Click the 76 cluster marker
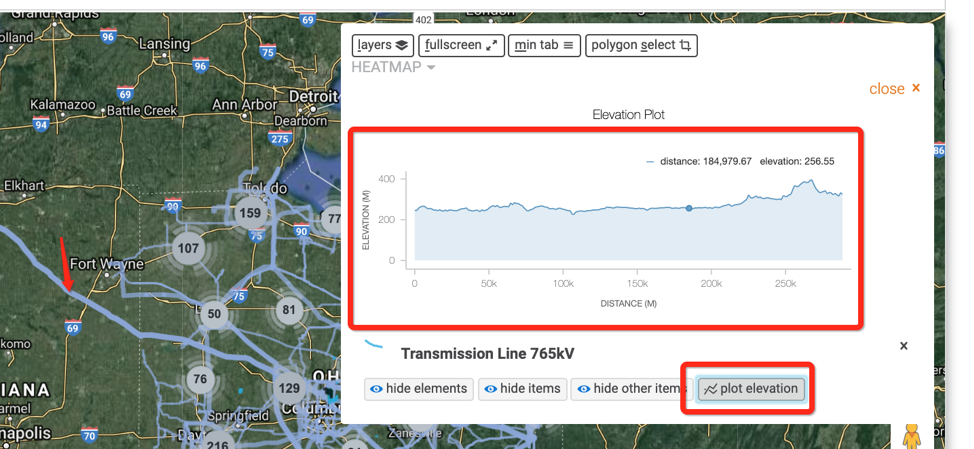The height and width of the screenshot is (449, 974). pos(200,379)
